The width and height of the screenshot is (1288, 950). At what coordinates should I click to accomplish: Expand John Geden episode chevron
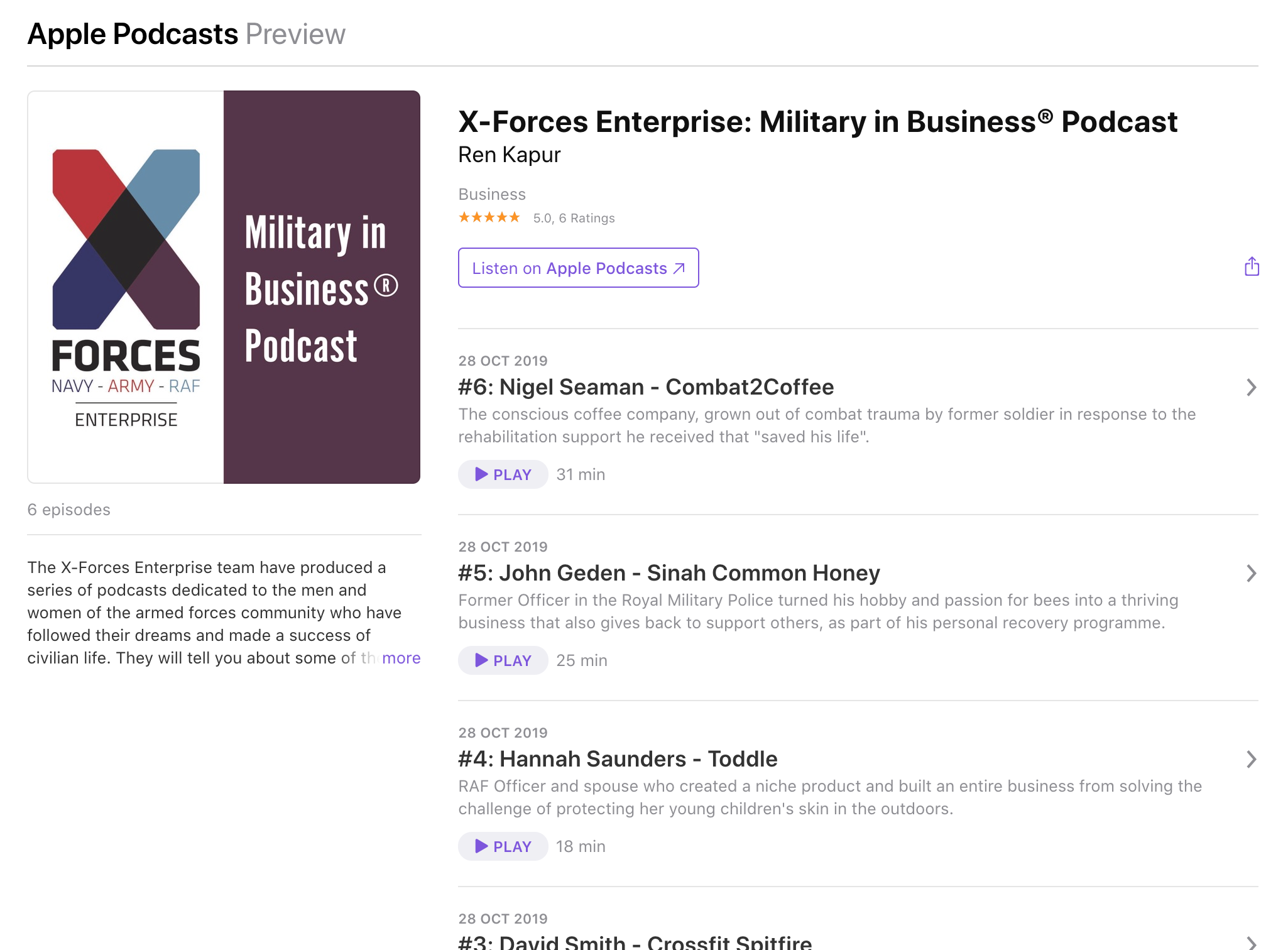1251,573
